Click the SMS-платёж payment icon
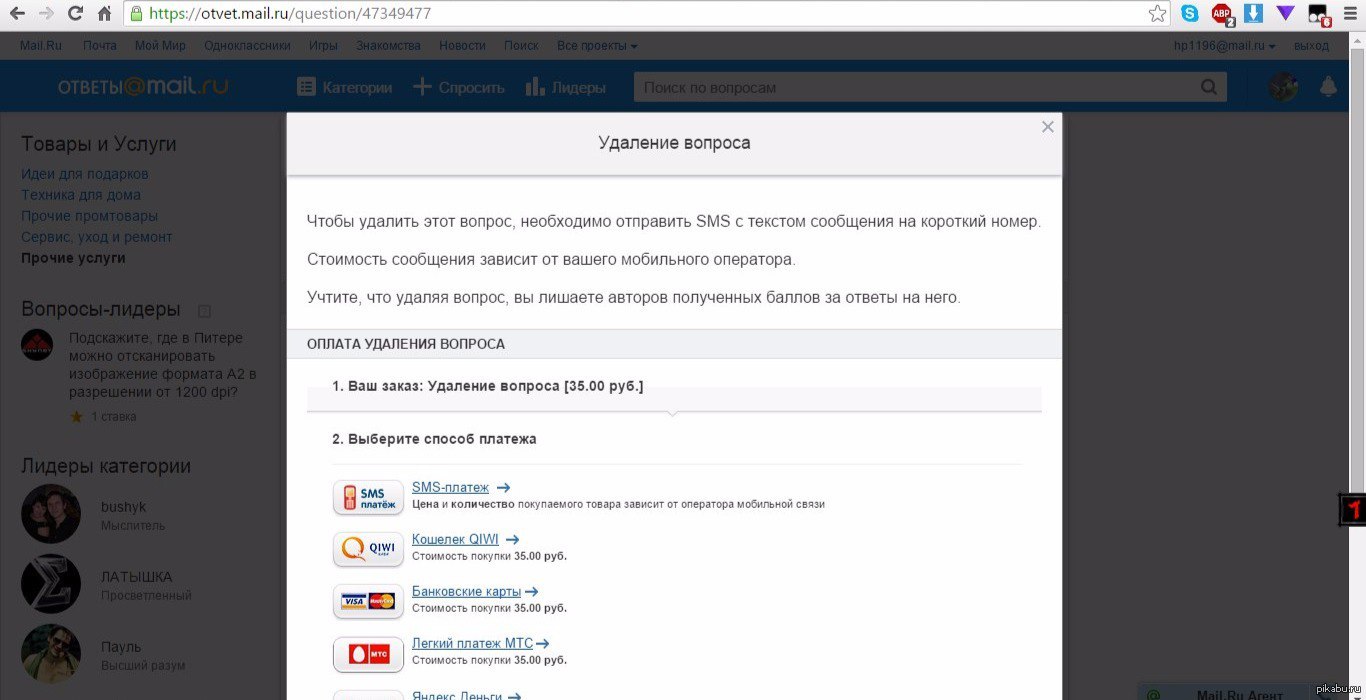 tap(368, 497)
